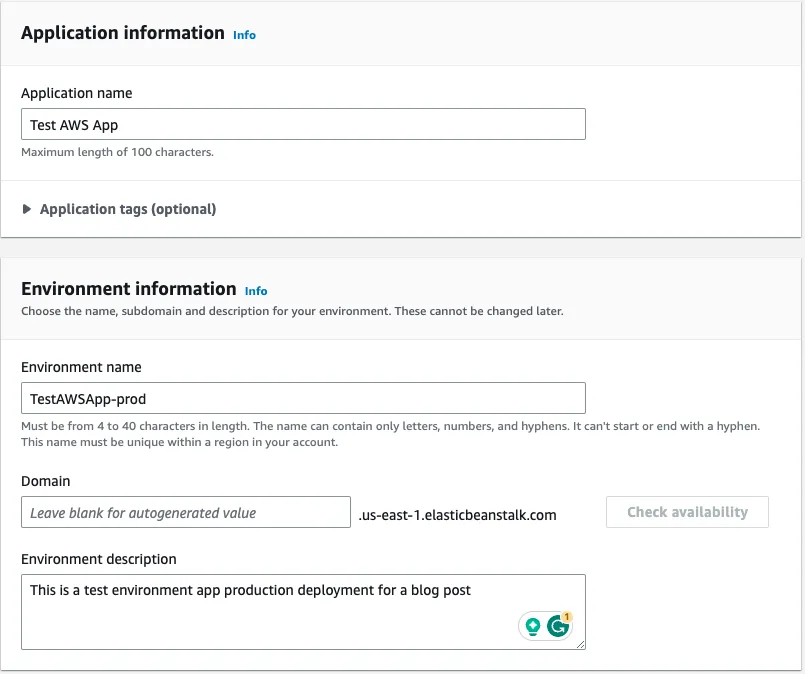Open the Info link beside Environment information
Viewport: 805px width, 674px height.
[255, 291]
